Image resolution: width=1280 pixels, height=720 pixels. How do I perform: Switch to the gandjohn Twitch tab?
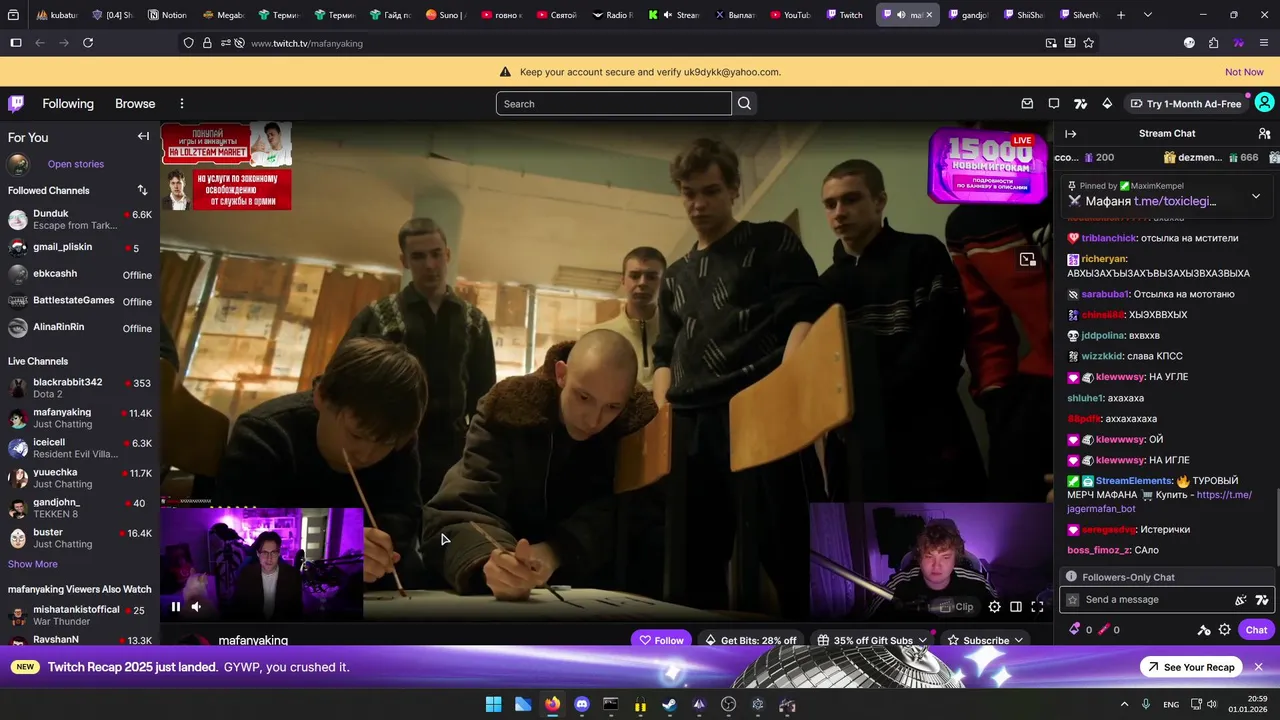pos(967,15)
